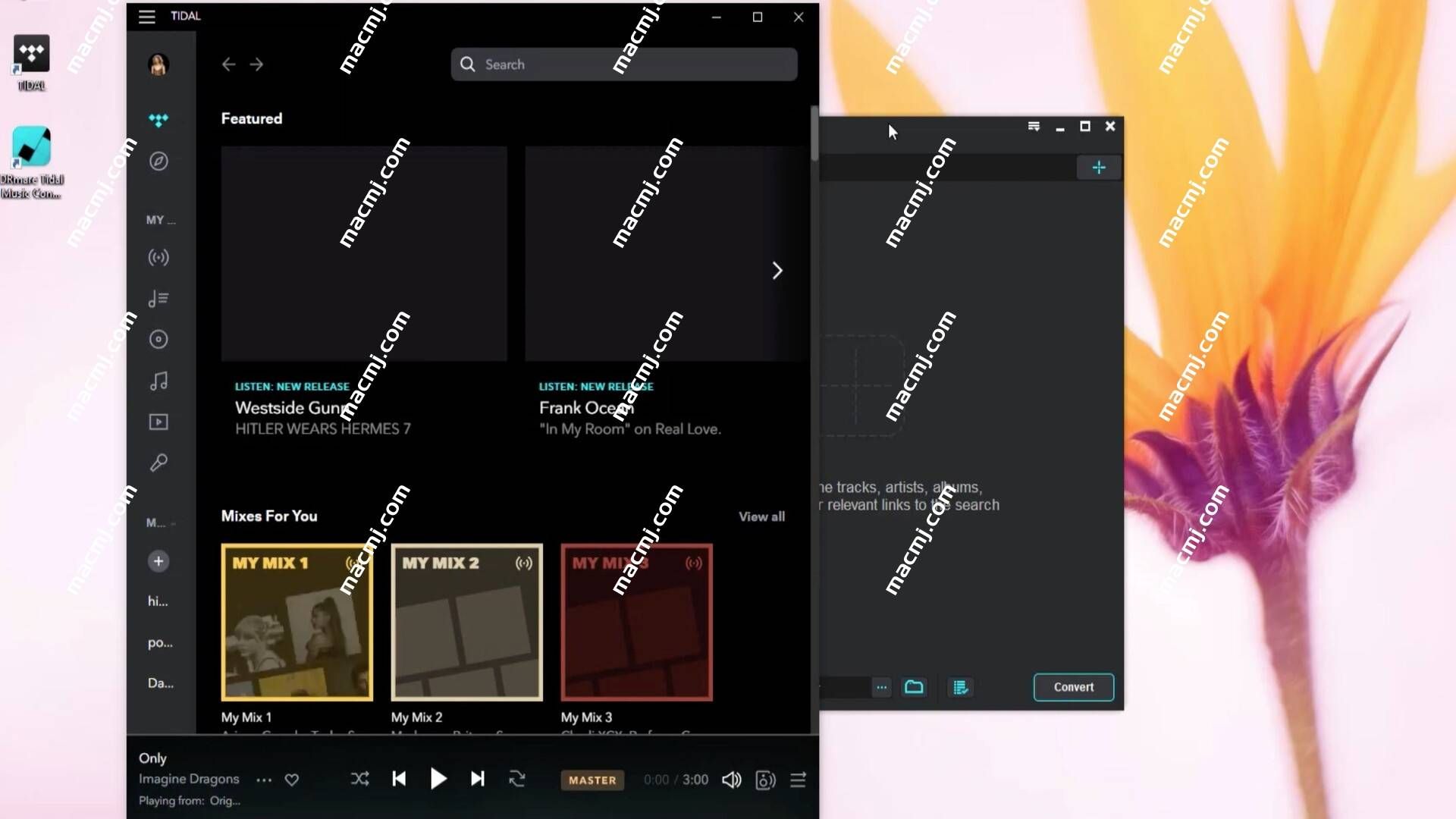Create a new playlist with the plus icon
This screenshot has width=1456, height=819.
coord(158,561)
